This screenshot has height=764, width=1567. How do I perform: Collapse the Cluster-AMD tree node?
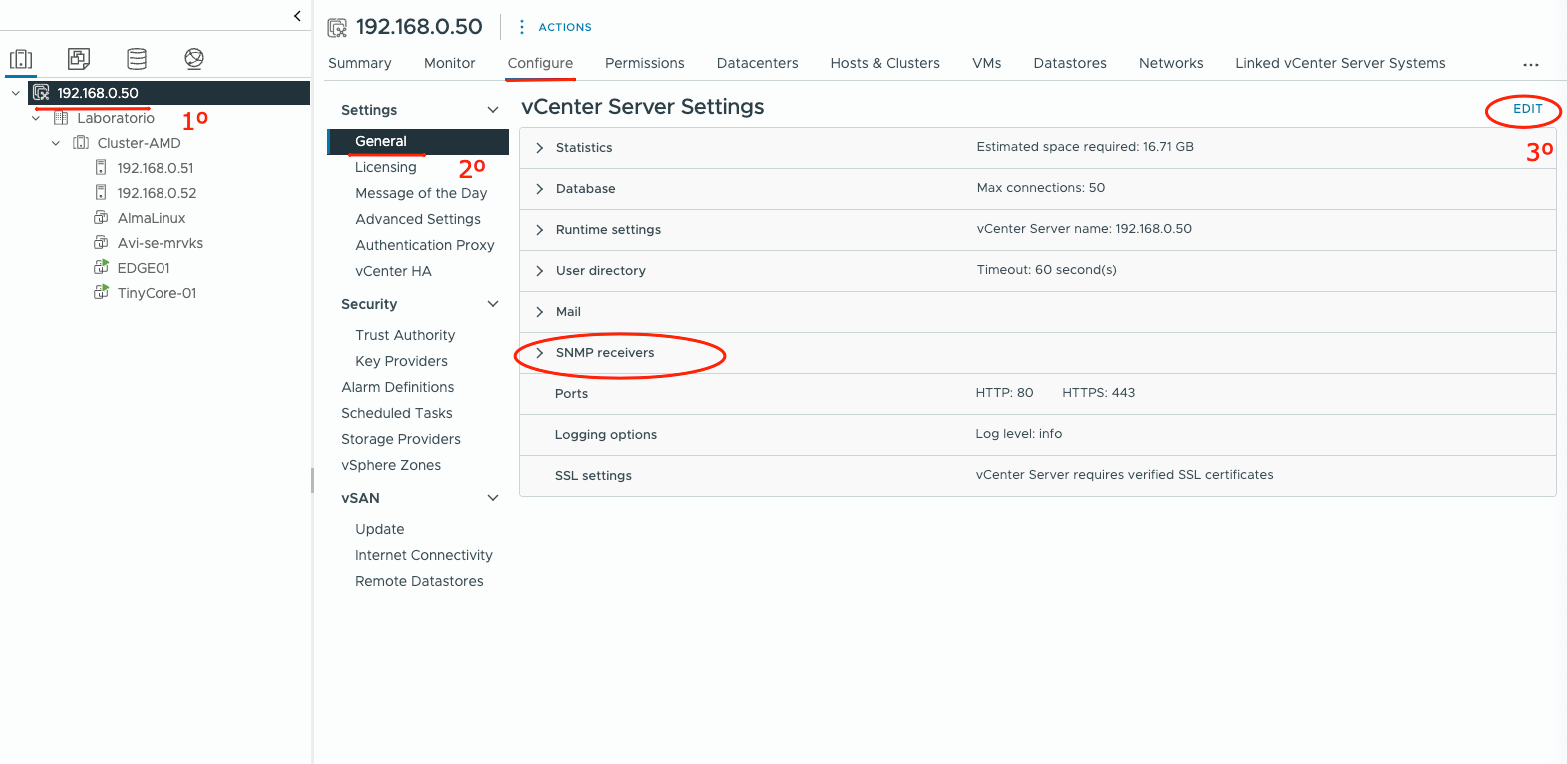click(56, 143)
